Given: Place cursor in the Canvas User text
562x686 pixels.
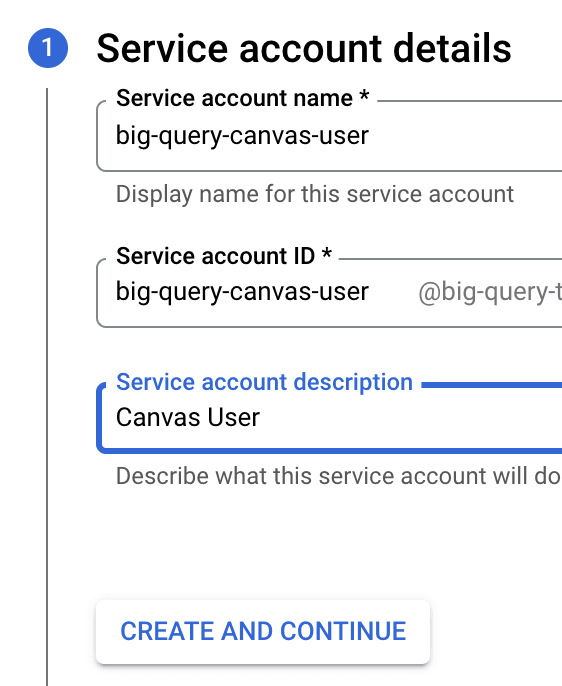Looking at the screenshot, I should [x=188, y=417].
